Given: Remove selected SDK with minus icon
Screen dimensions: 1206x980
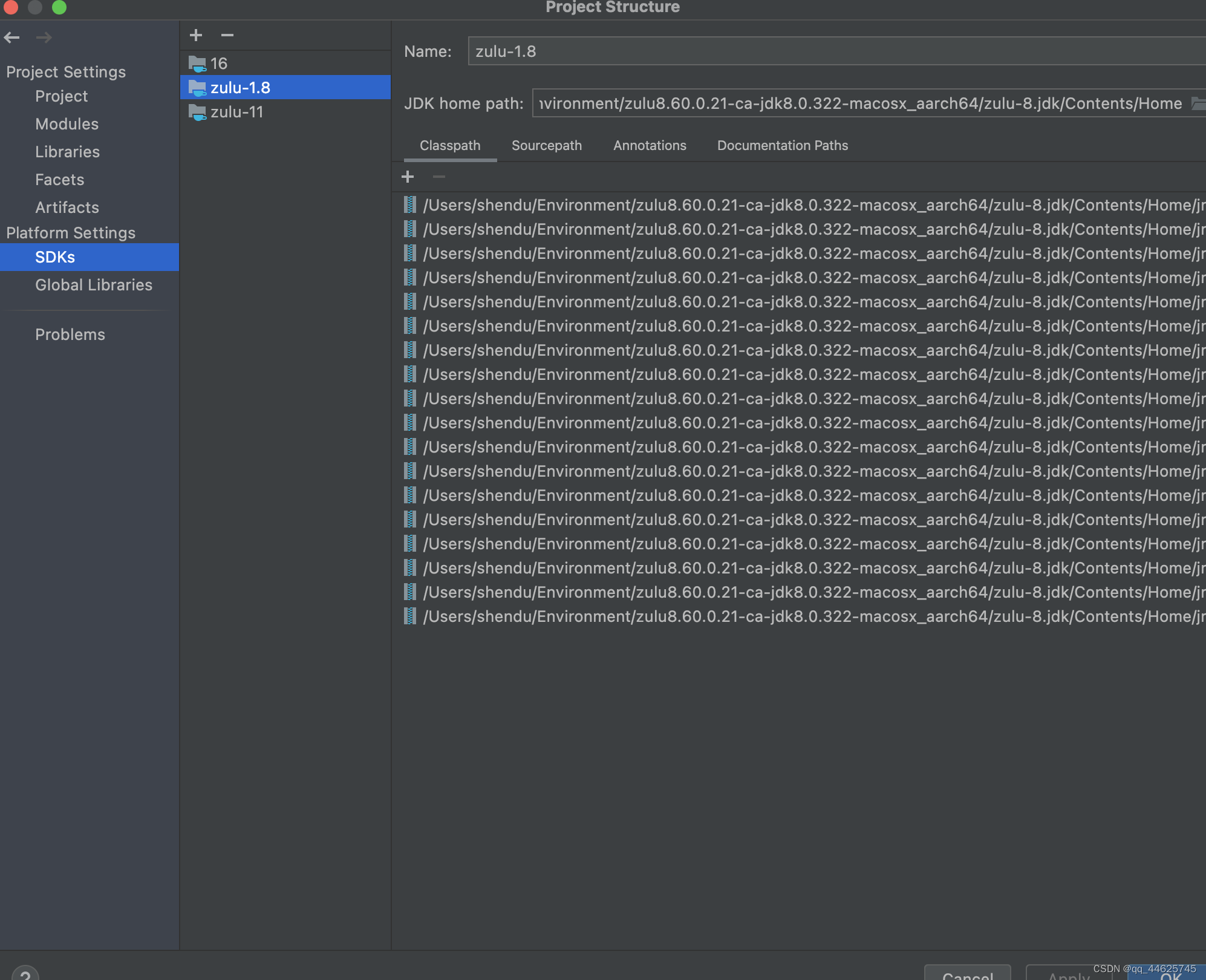Looking at the screenshot, I should point(227,35).
